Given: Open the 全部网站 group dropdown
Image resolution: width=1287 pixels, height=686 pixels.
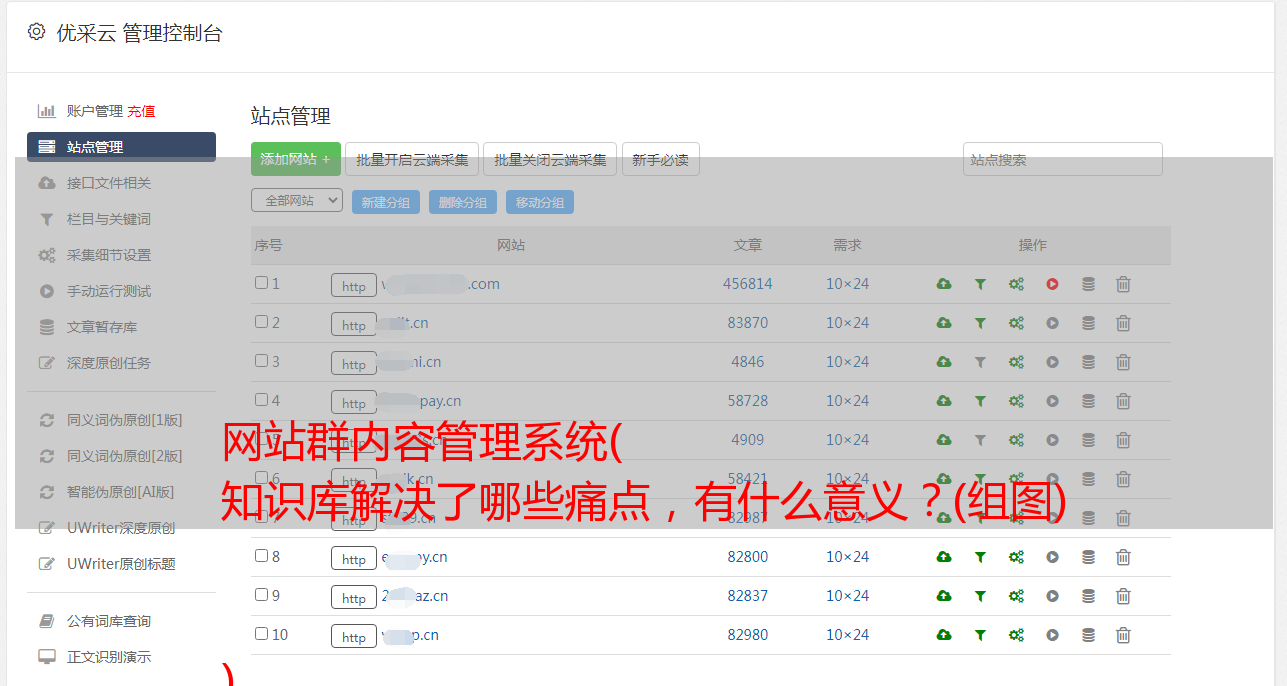Looking at the screenshot, I should click(297, 201).
